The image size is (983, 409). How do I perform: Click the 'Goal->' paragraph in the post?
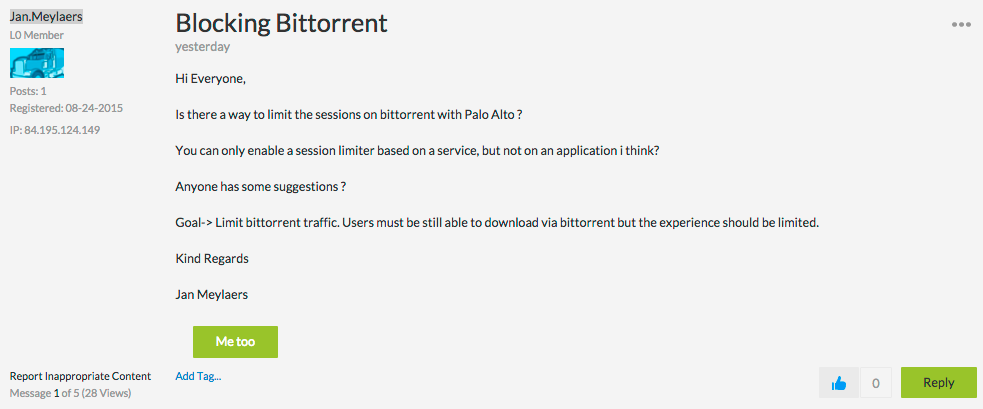click(497, 222)
